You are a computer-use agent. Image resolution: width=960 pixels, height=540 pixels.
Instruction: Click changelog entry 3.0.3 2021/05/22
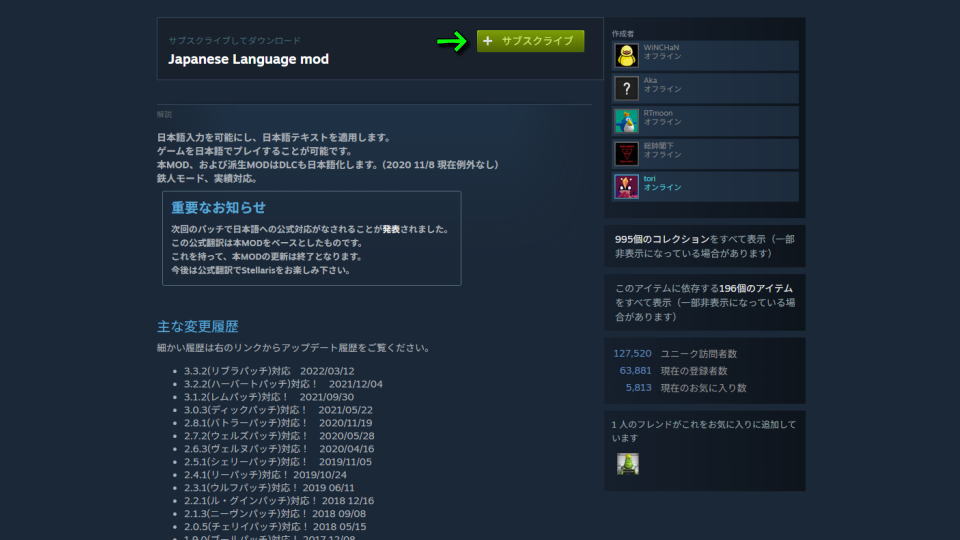278,410
